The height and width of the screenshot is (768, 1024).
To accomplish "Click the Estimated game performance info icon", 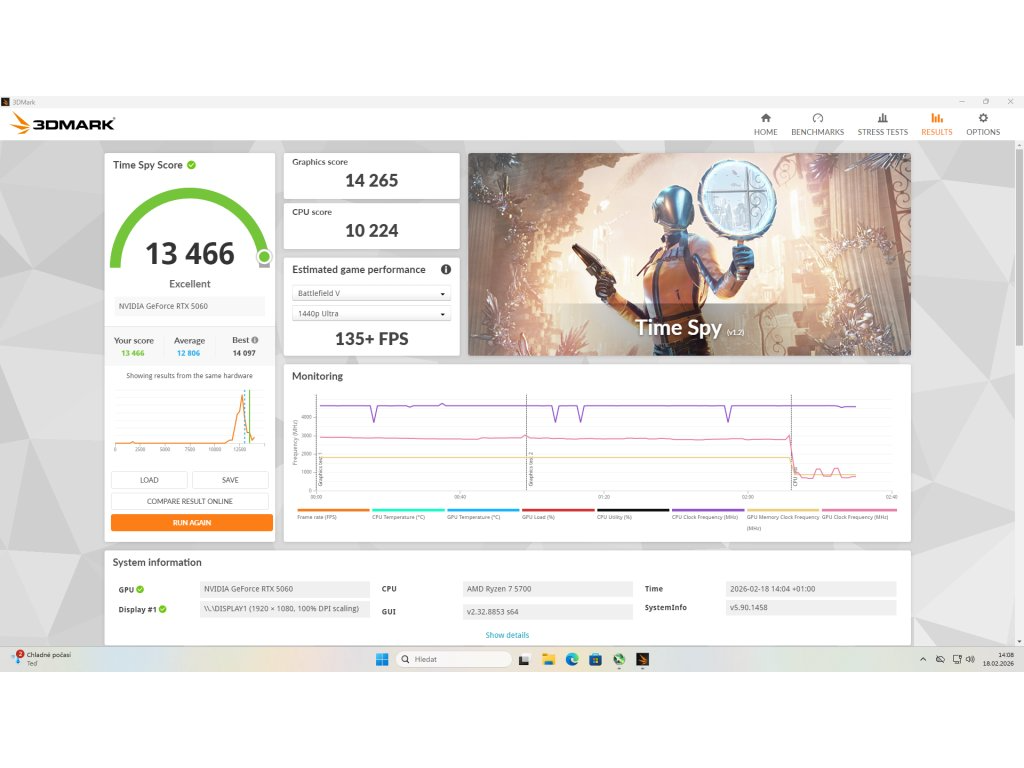I will pos(445,269).
